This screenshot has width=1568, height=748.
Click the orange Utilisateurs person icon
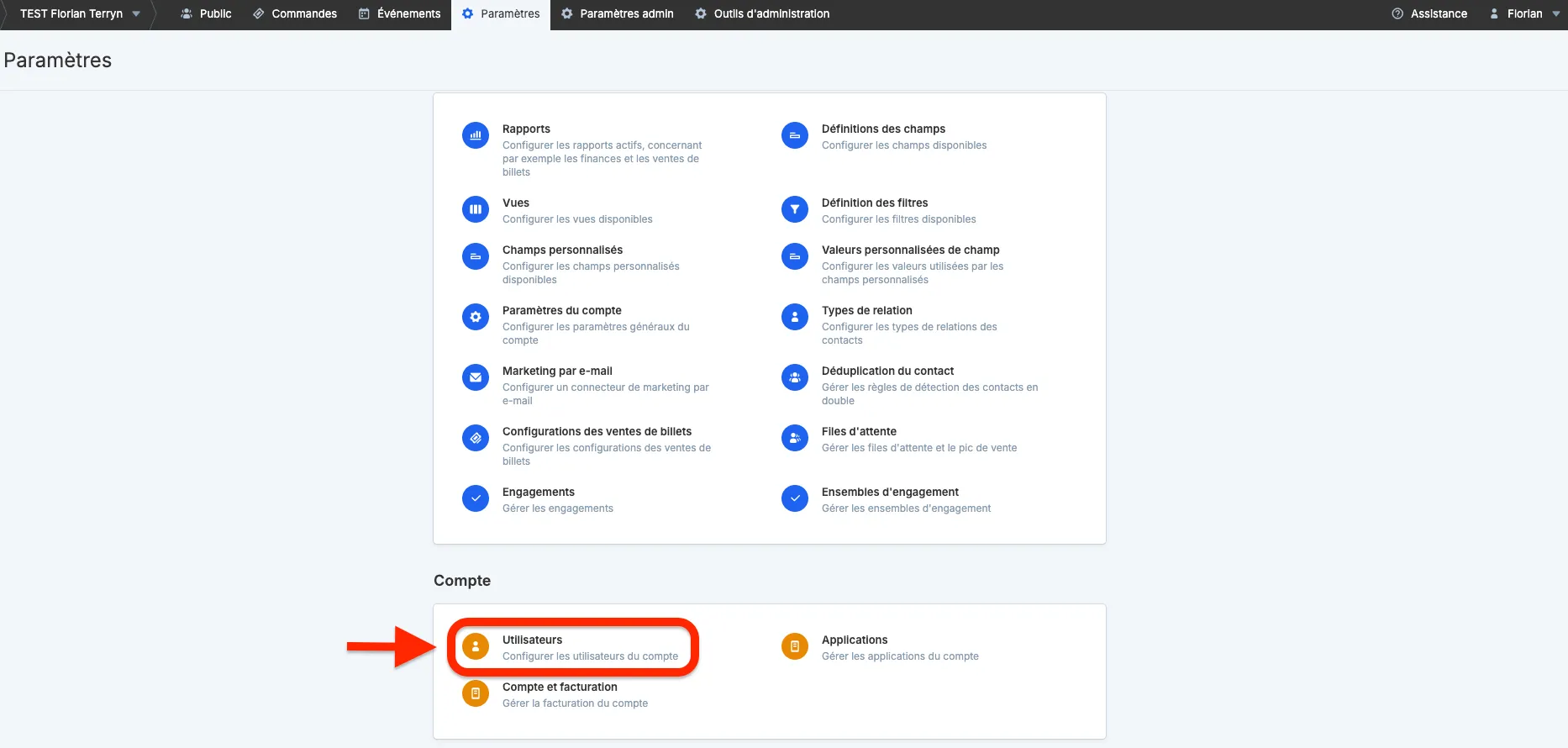click(x=476, y=646)
